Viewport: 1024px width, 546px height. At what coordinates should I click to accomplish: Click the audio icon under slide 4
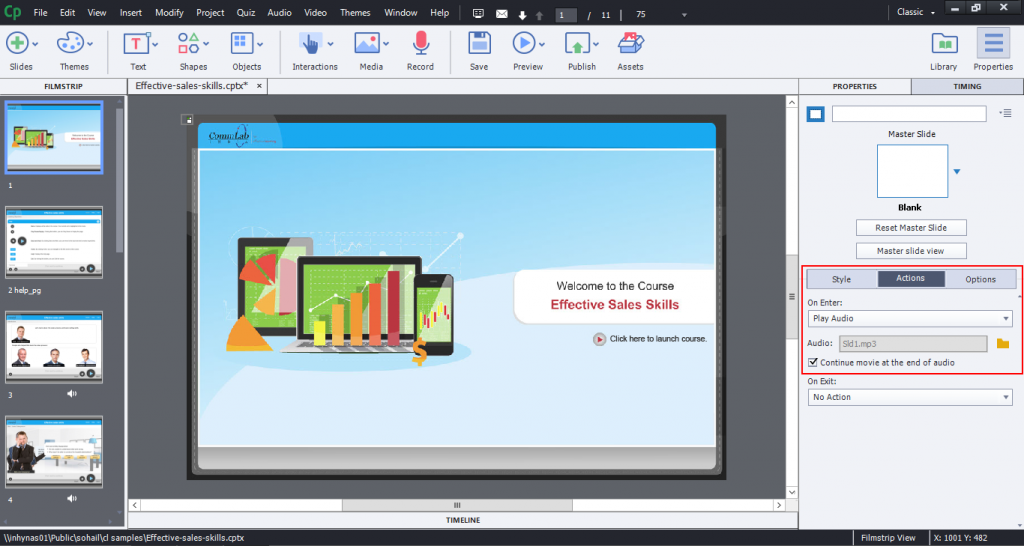pyautogui.click(x=72, y=498)
